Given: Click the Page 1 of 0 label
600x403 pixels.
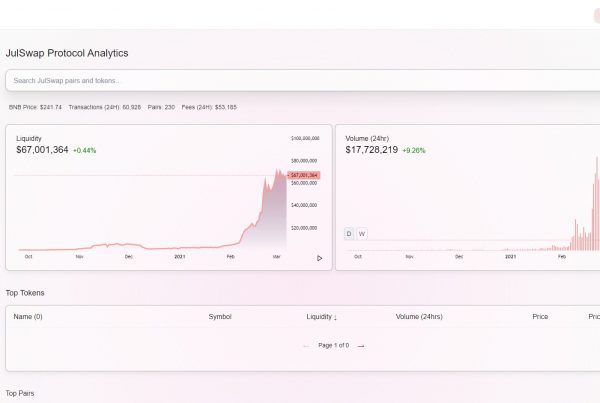Looking at the screenshot, I should pos(334,345).
